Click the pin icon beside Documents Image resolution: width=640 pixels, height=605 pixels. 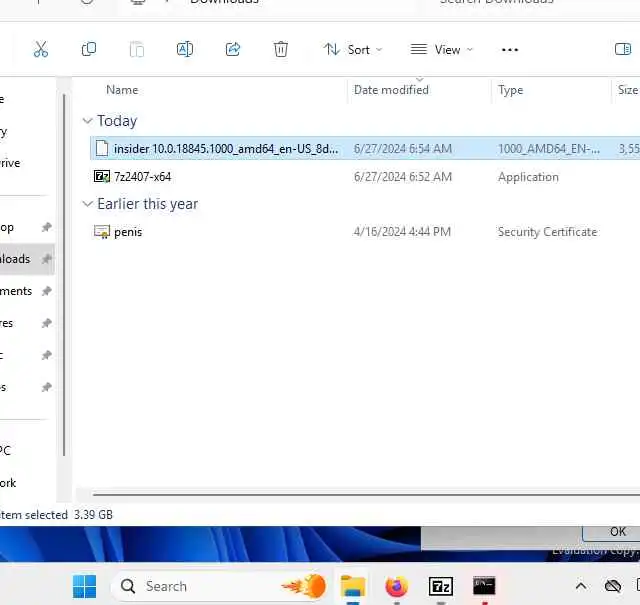coord(47,291)
